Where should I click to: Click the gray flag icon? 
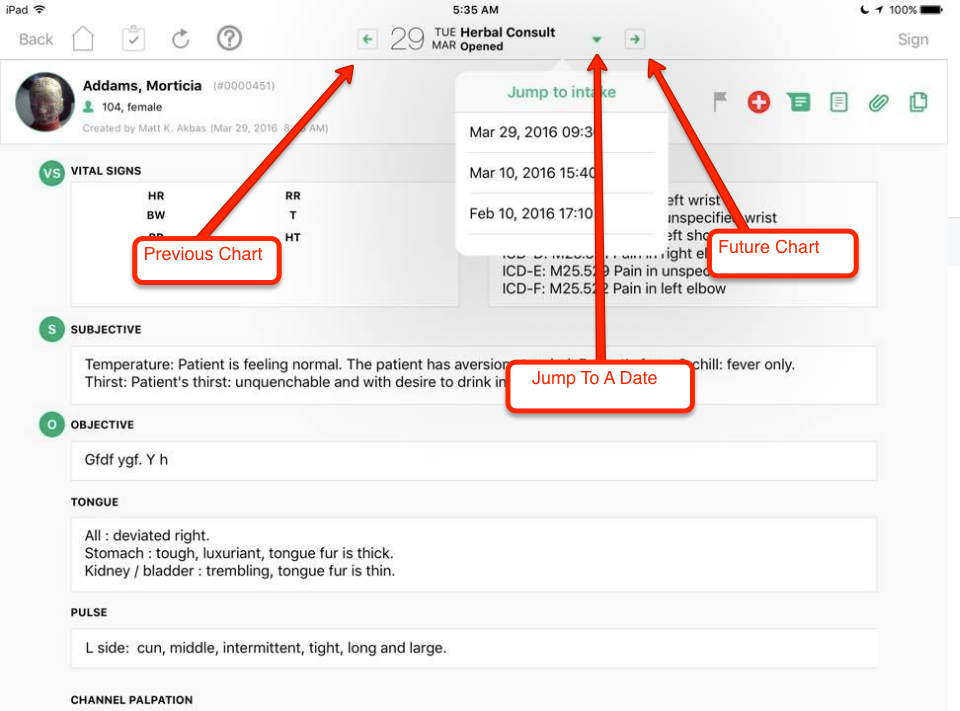point(720,101)
